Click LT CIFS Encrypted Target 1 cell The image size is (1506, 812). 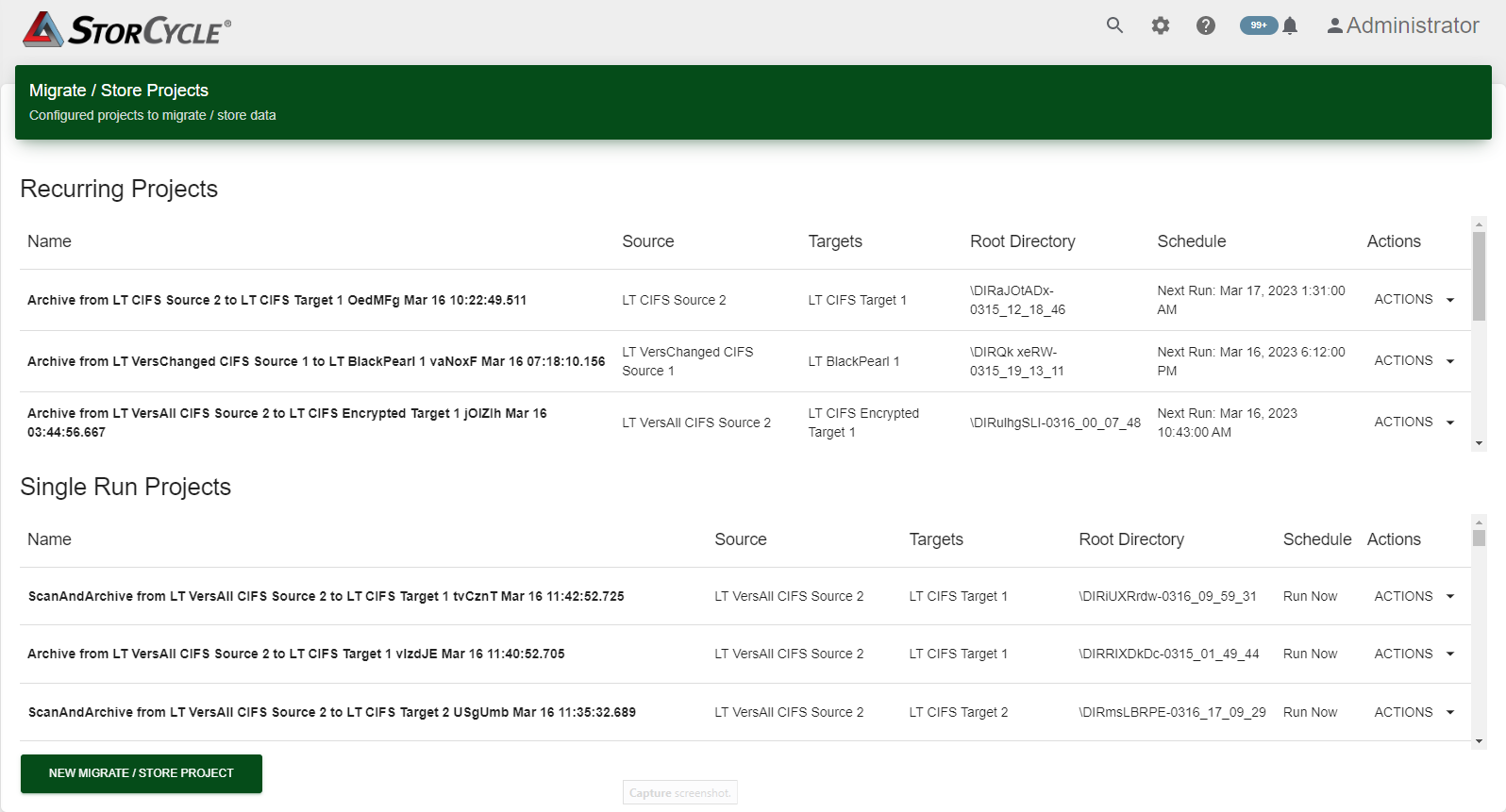pyautogui.click(x=863, y=423)
